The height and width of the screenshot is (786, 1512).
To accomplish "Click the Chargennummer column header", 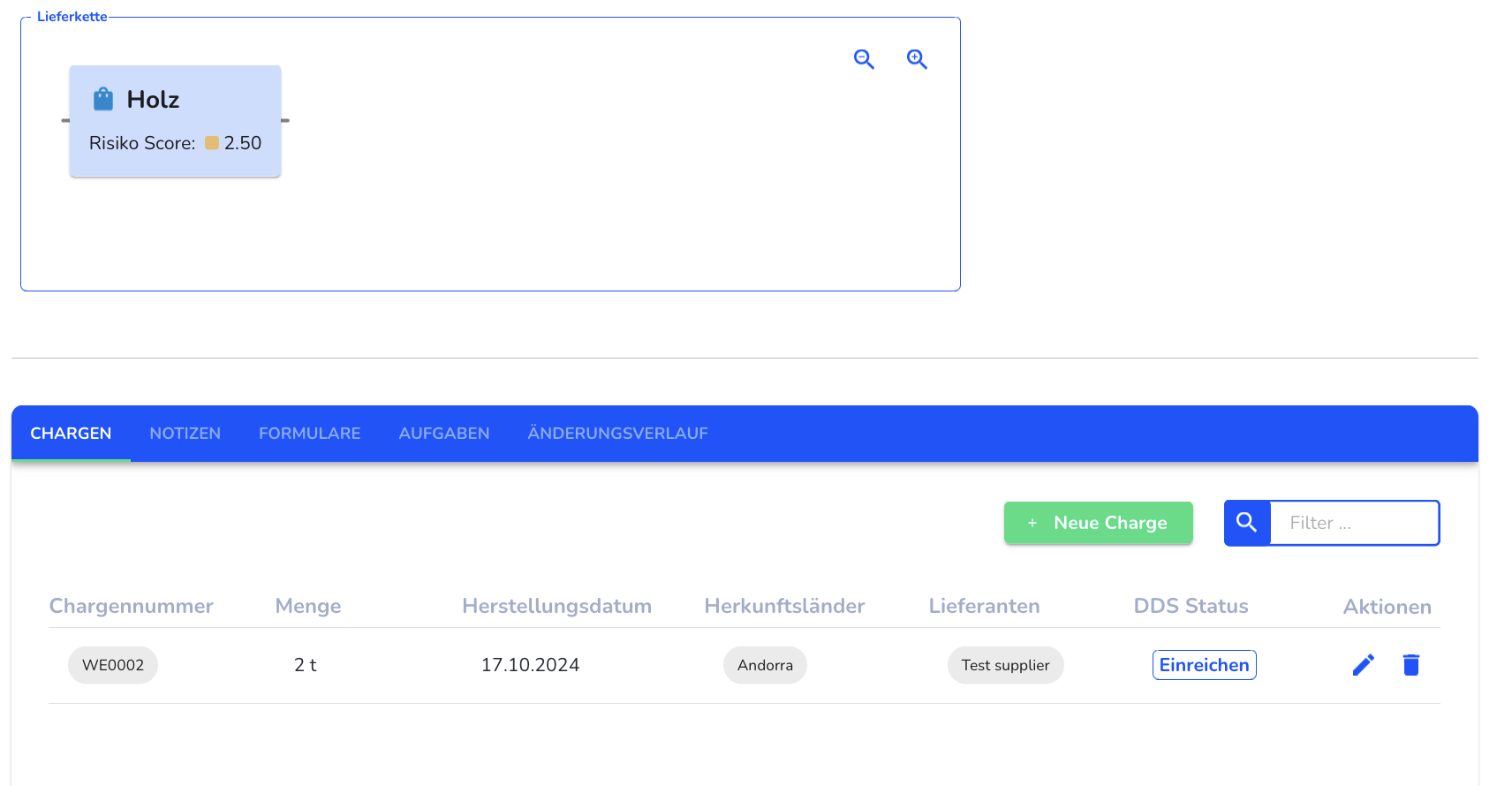I will tap(132, 606).
